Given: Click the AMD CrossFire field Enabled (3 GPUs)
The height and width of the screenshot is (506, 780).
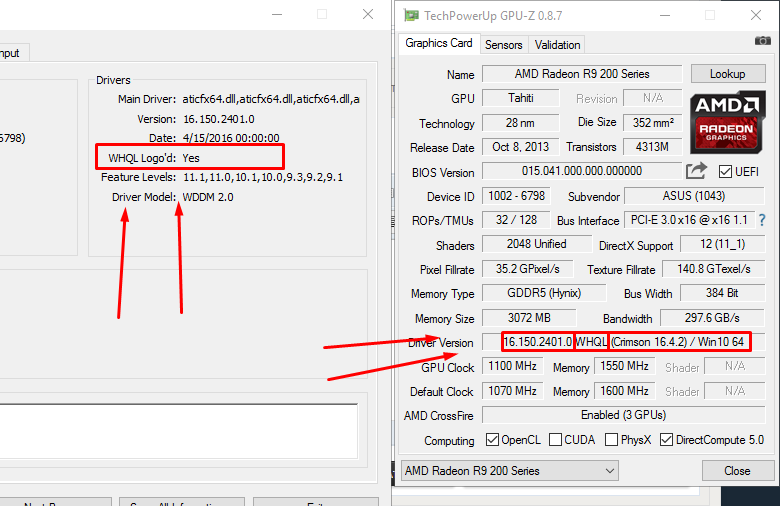Looking at the screenshot, I should [624, 415].
